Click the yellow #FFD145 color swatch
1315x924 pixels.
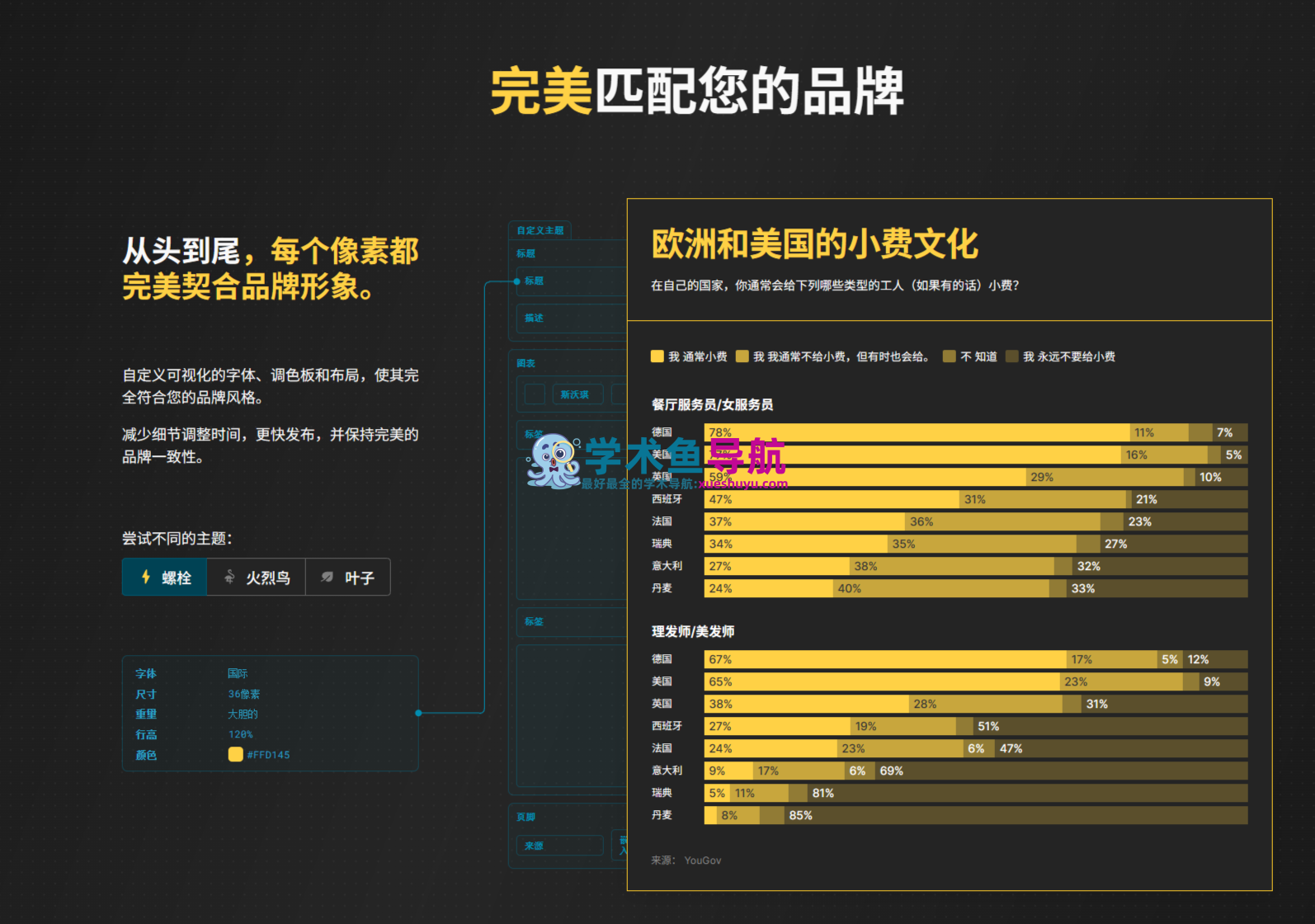(x=236, y=754)
